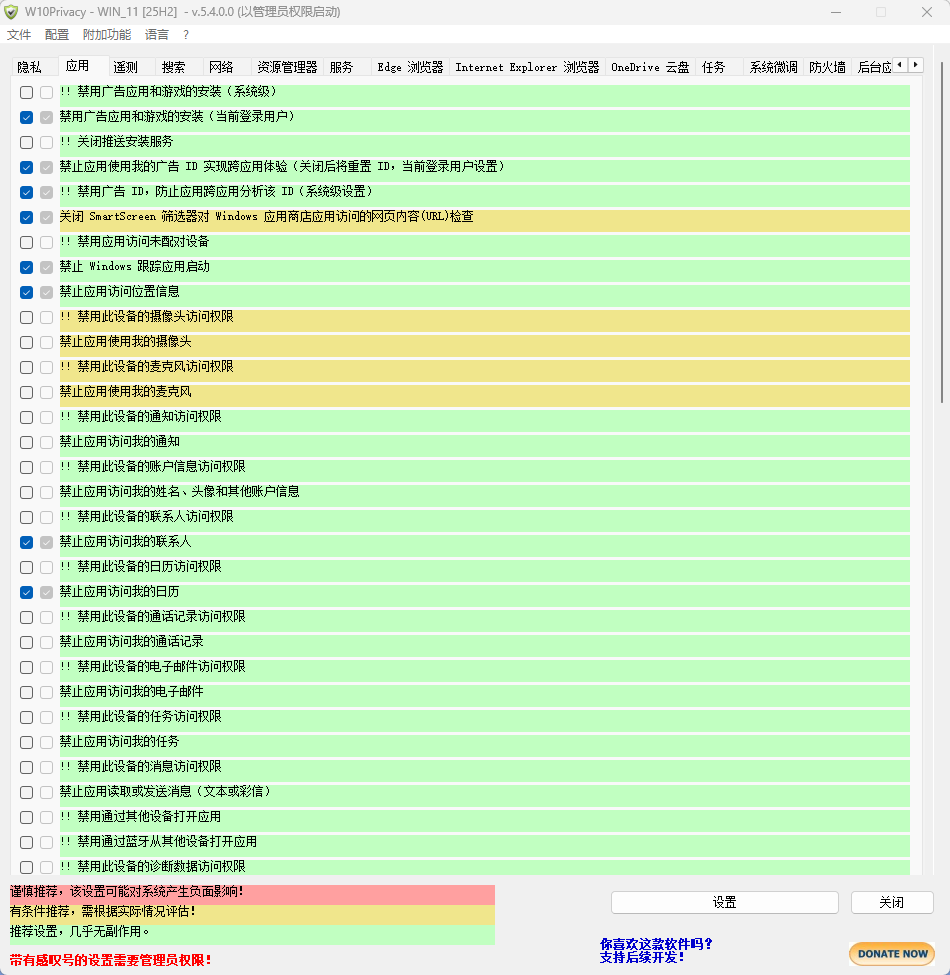Uncheck 禁止应用访问我的联系人
Image resolution: width=950 pixels, height=975 pixels.
[x=26, y=542]
